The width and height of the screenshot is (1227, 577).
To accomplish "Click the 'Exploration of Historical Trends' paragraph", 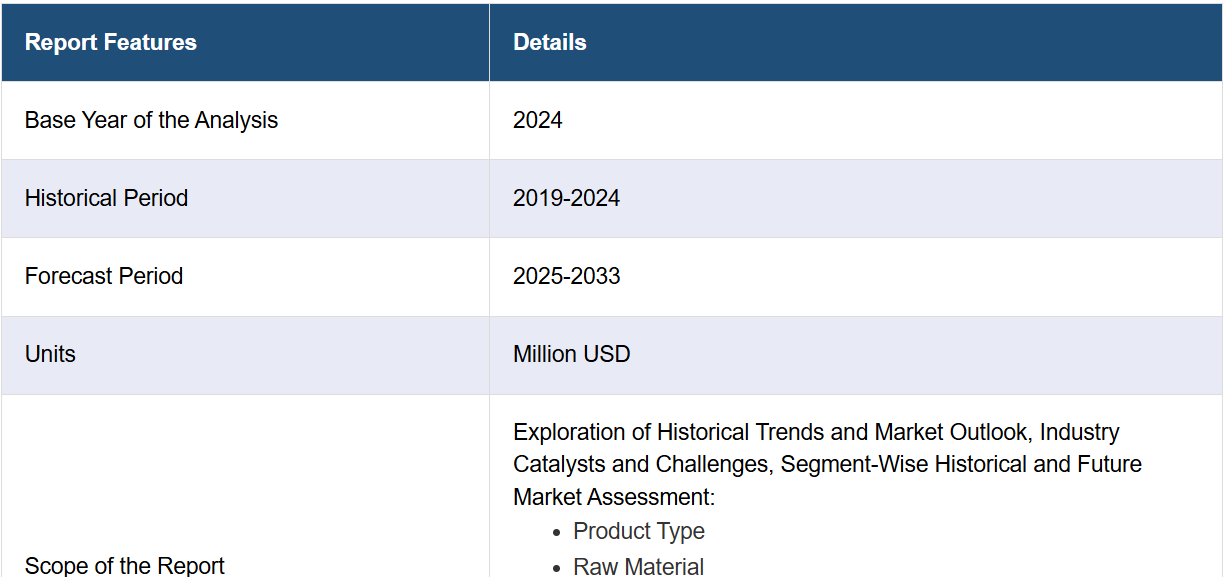I will [828, 464].
